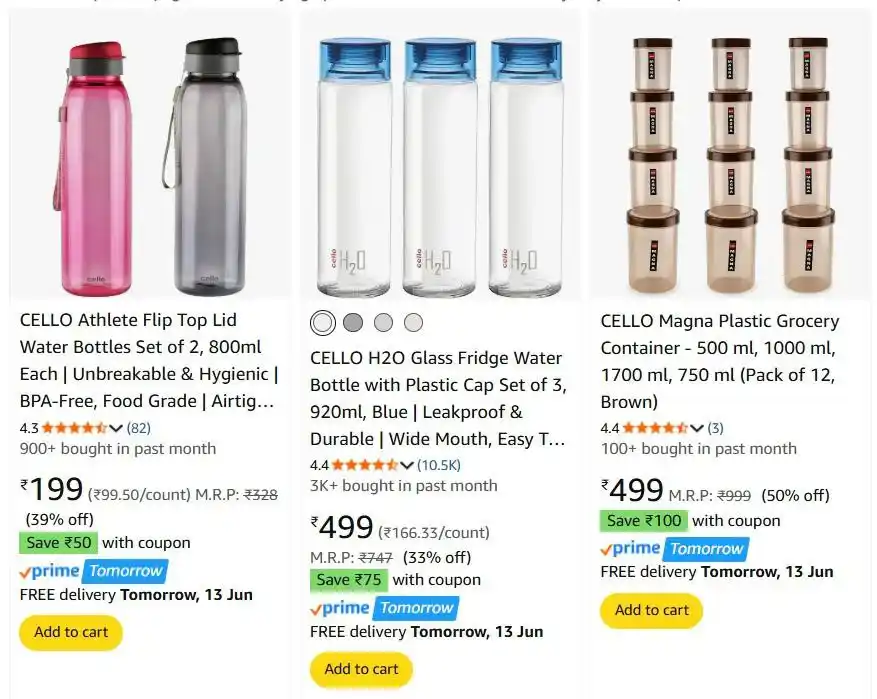Click the Save ₹75 coupon badge
This screenshot has width=877, height=699.
348,579
